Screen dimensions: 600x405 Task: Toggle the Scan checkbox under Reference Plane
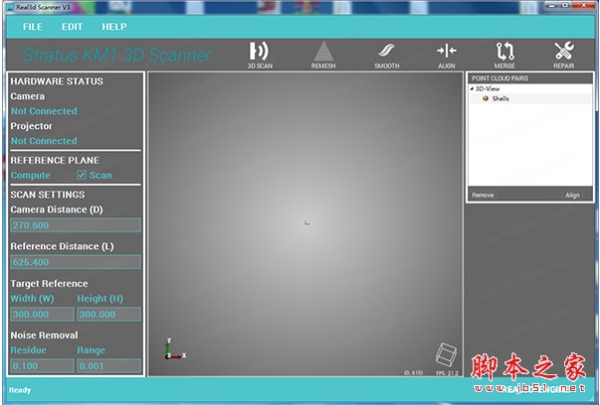81,175
